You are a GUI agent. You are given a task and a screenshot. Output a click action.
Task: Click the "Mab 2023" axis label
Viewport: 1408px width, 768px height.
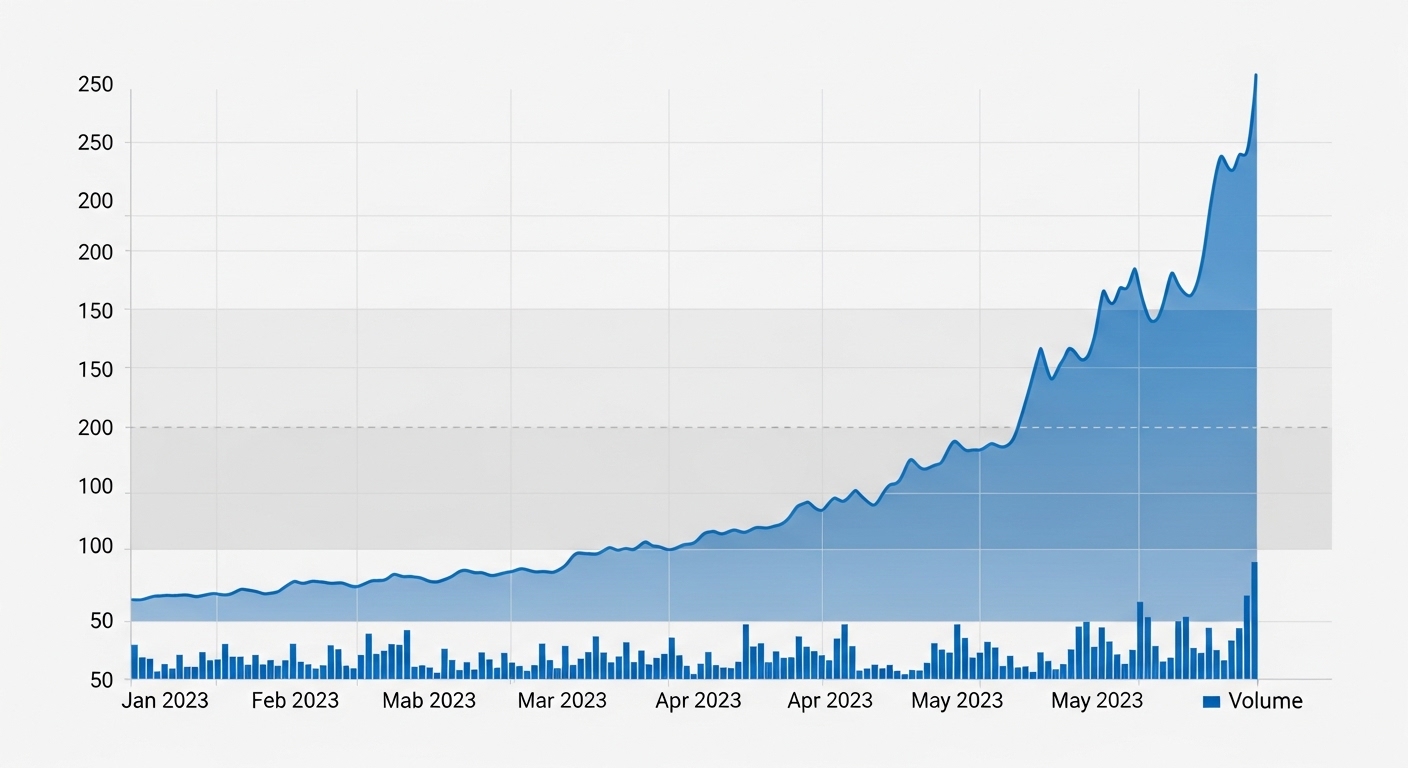coord(429,700)
